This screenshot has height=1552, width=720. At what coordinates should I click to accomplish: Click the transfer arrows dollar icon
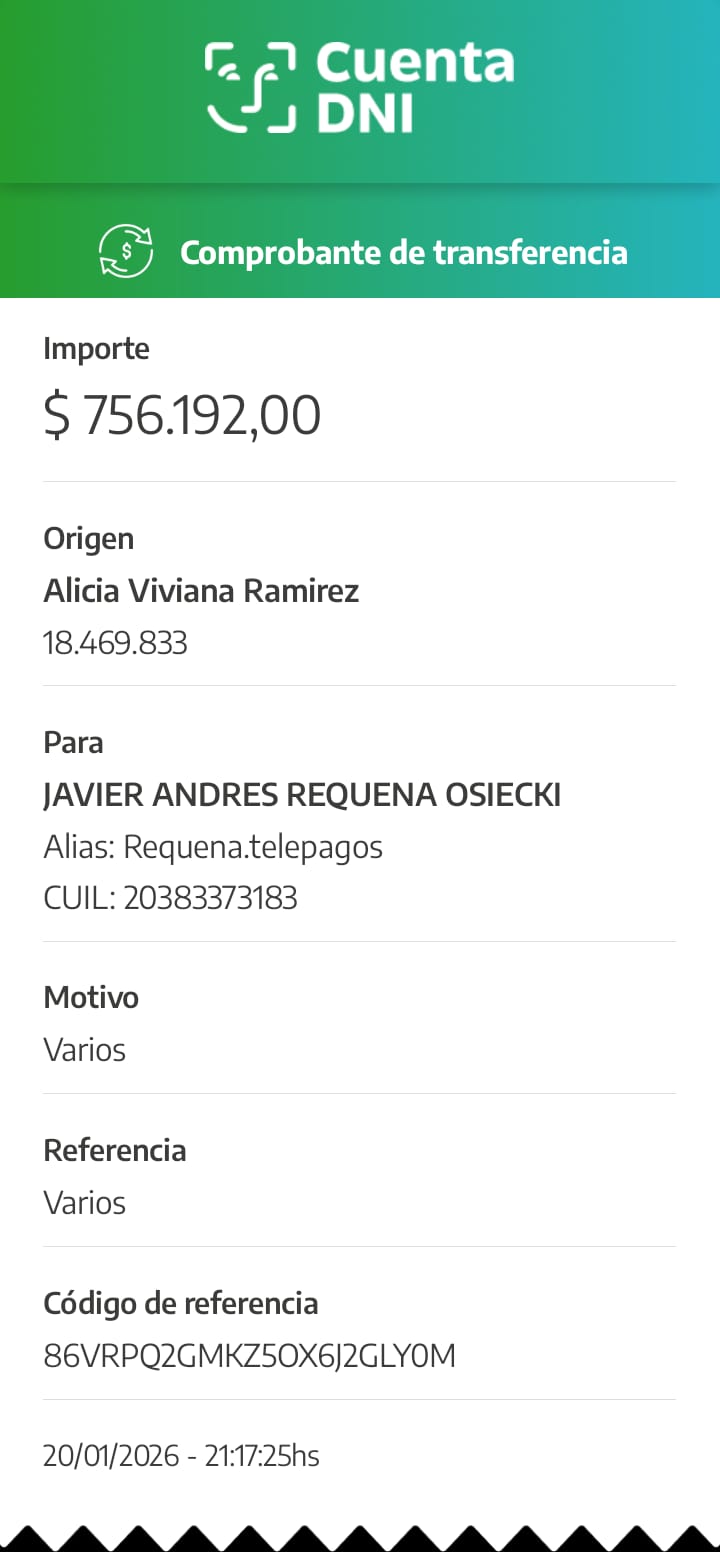click(x=126, y=252)
